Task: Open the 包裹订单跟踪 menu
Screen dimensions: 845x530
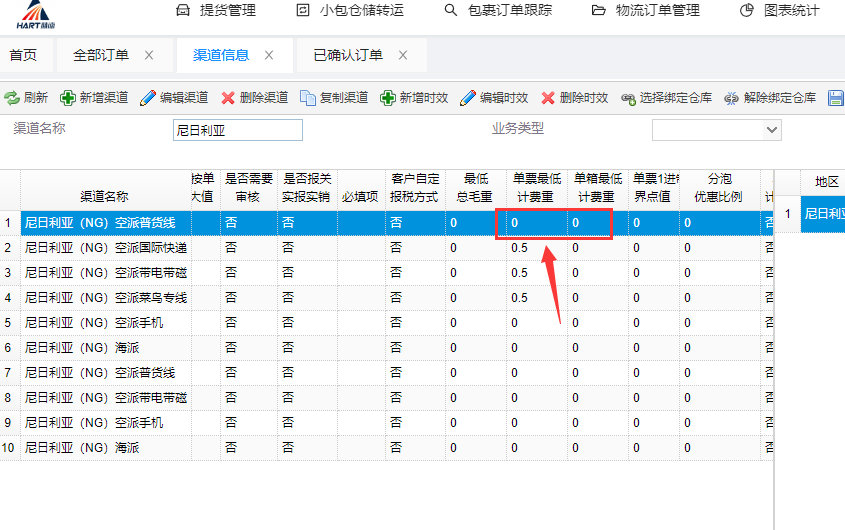Action: click(x=500, y=11)
